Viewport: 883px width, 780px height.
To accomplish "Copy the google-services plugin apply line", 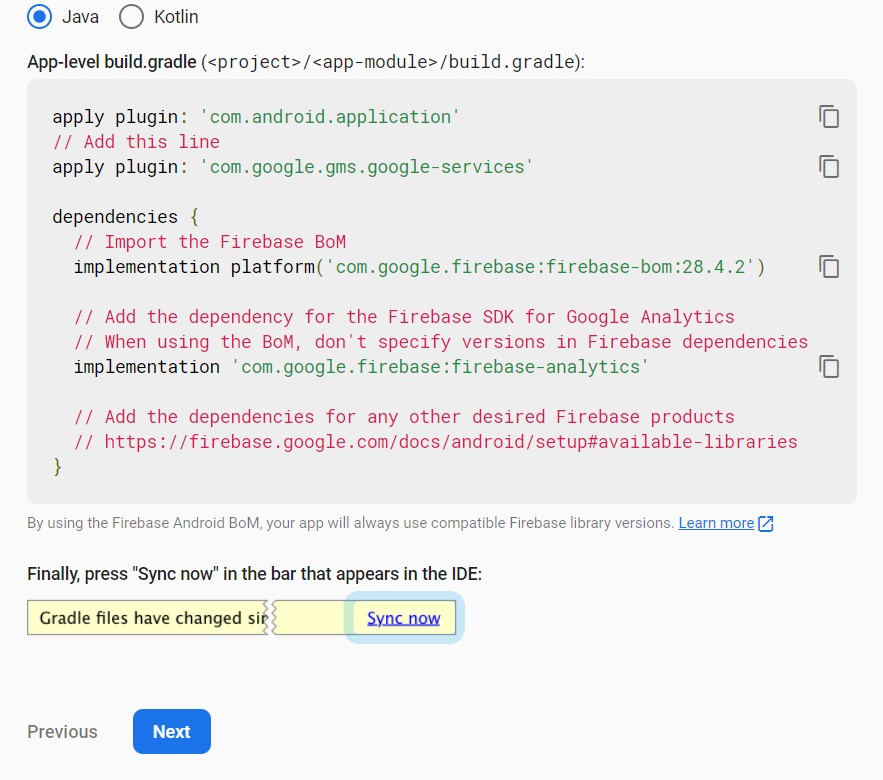I will [x=829, y=167].
